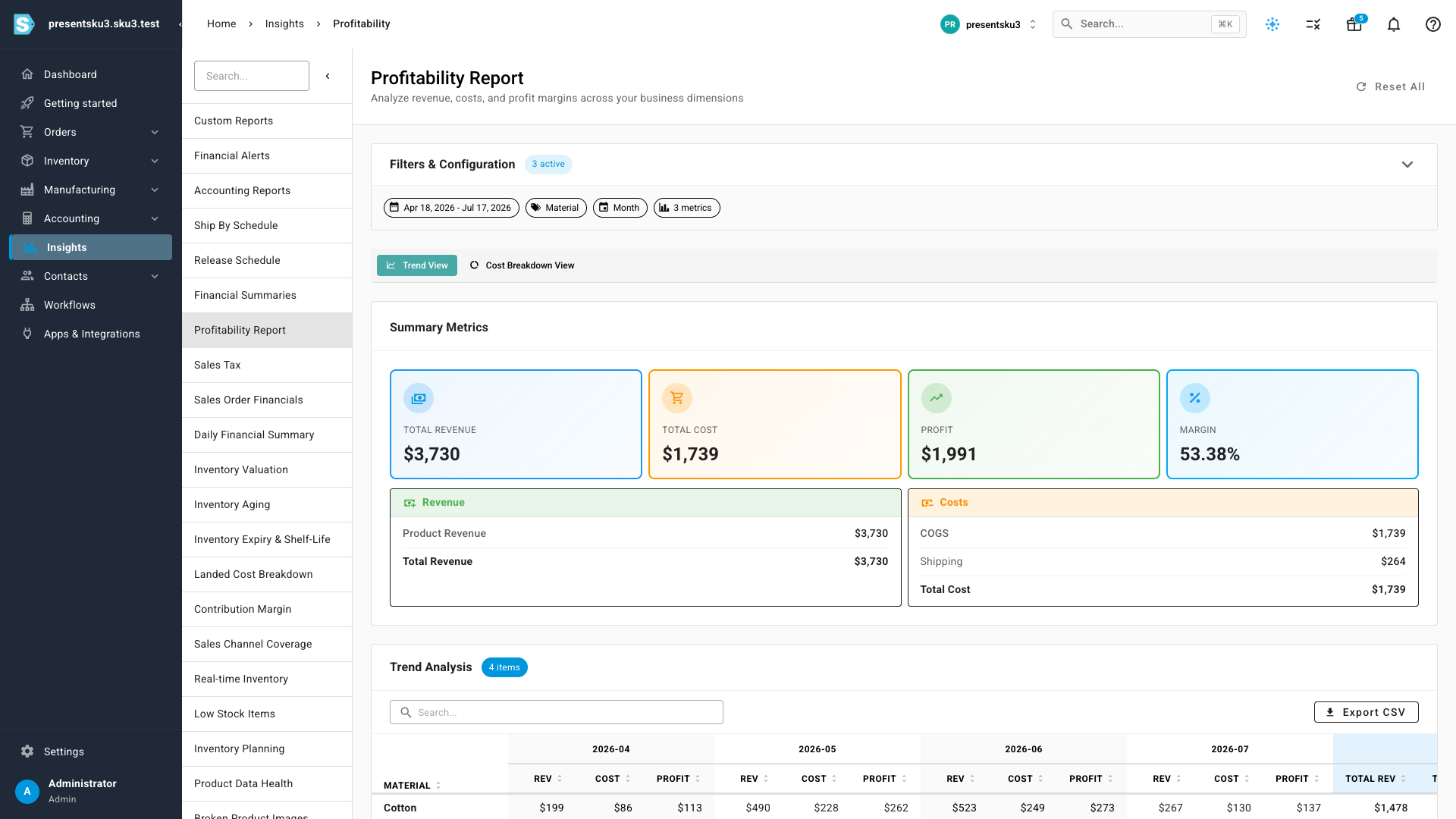The image size is (1456, 819).
Task: Click the Total Revenue money icon
Action: (x=419, y=398)
